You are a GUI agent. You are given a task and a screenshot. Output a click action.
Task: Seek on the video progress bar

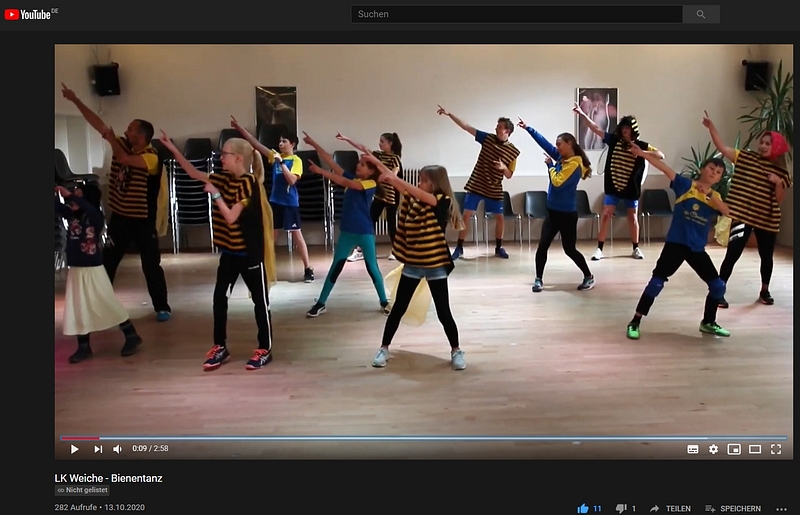423,438
